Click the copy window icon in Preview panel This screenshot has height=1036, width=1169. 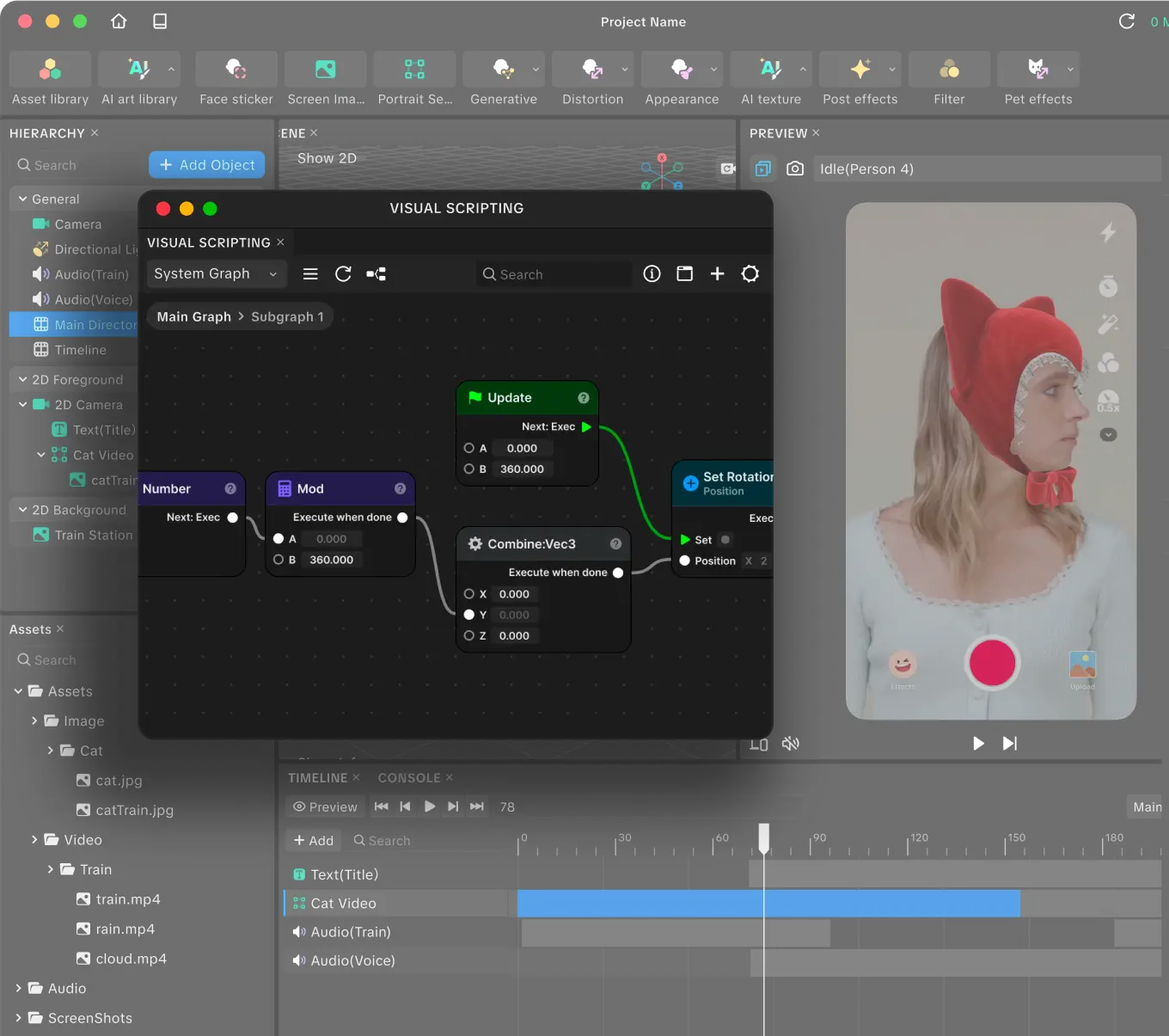point(763,169)
